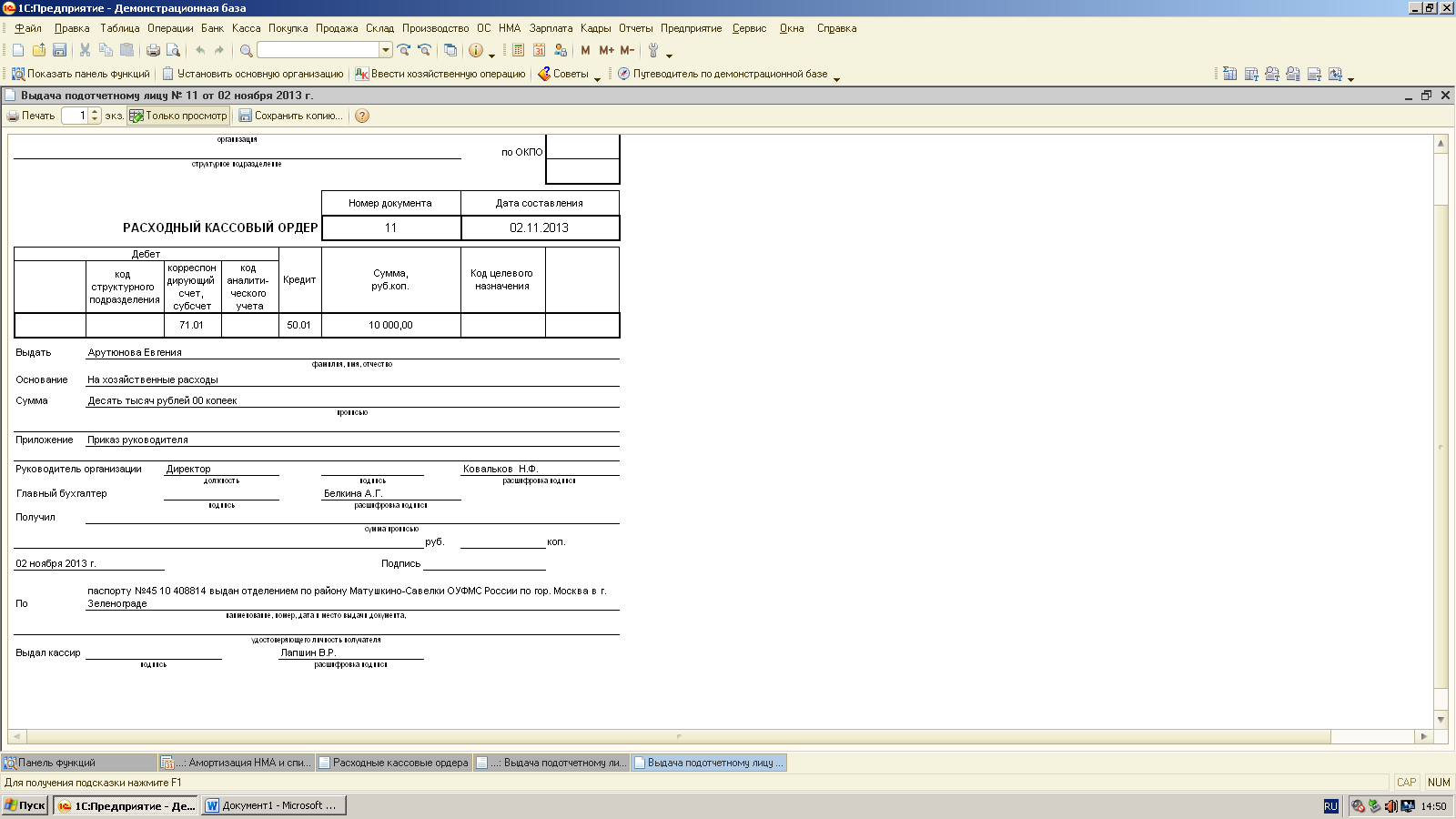Click the printer icon in the main toolbar
The width and height of the screenshot is (1456, 819).
[153, 50]
